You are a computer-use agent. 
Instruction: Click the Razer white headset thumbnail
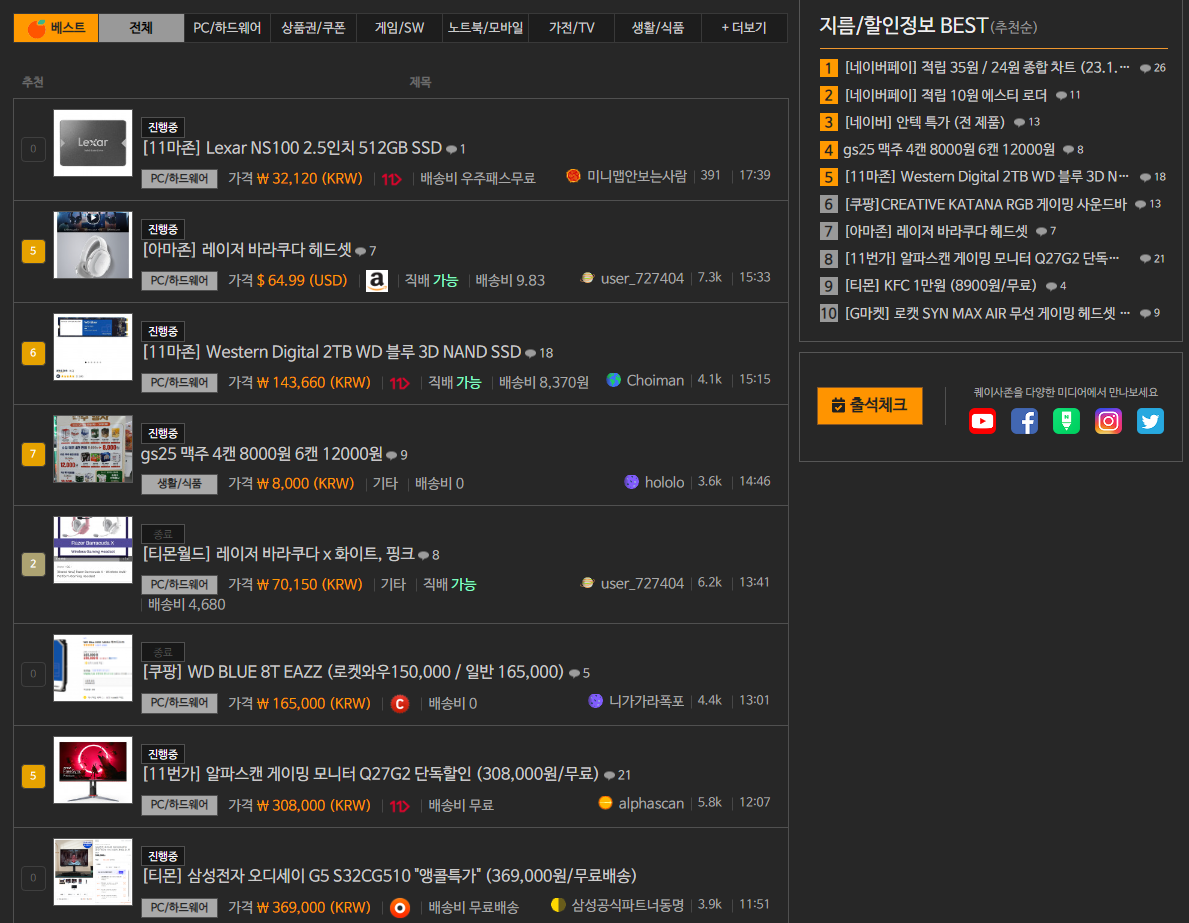93,245
